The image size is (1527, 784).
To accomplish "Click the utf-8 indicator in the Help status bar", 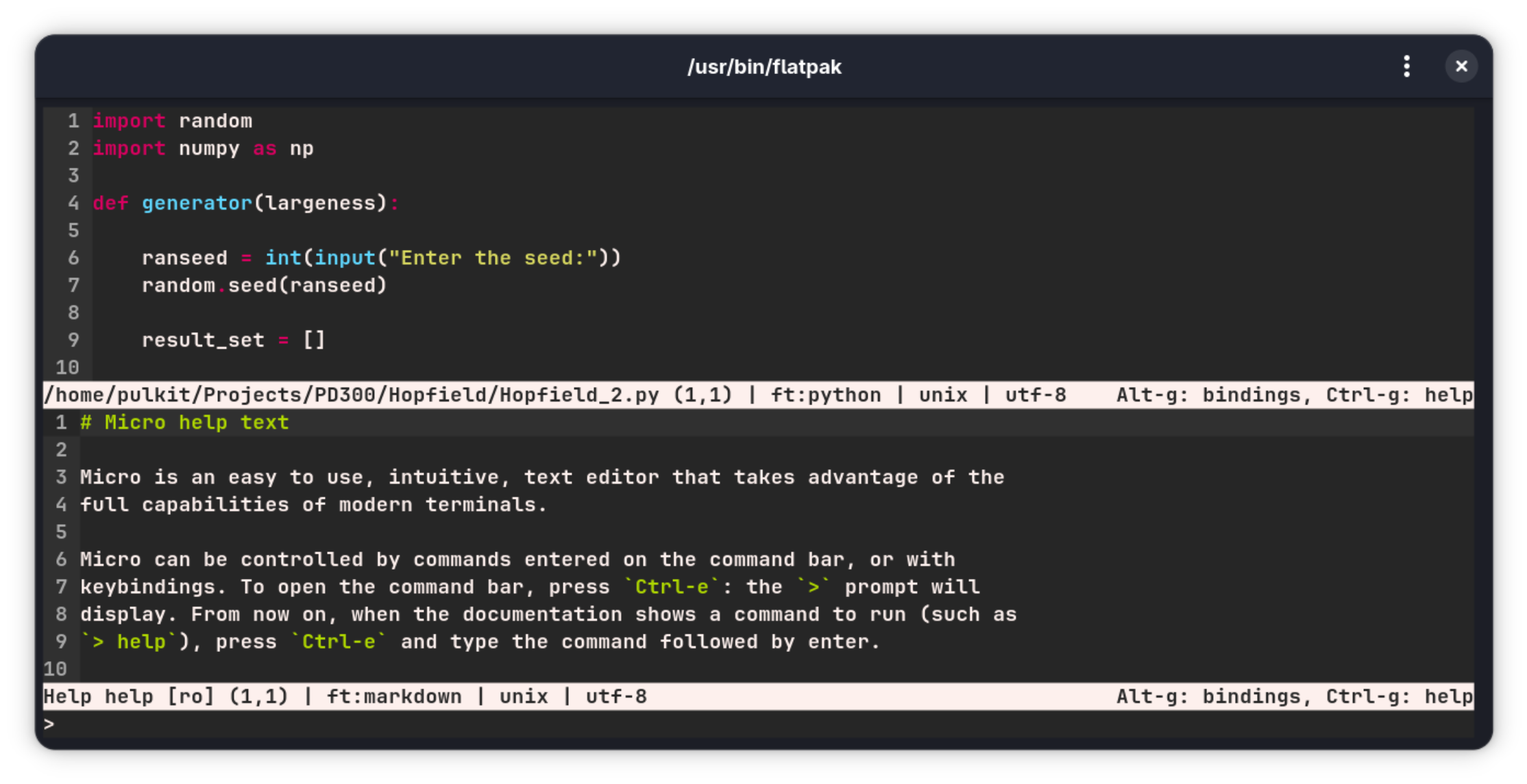I will [616, 696].
